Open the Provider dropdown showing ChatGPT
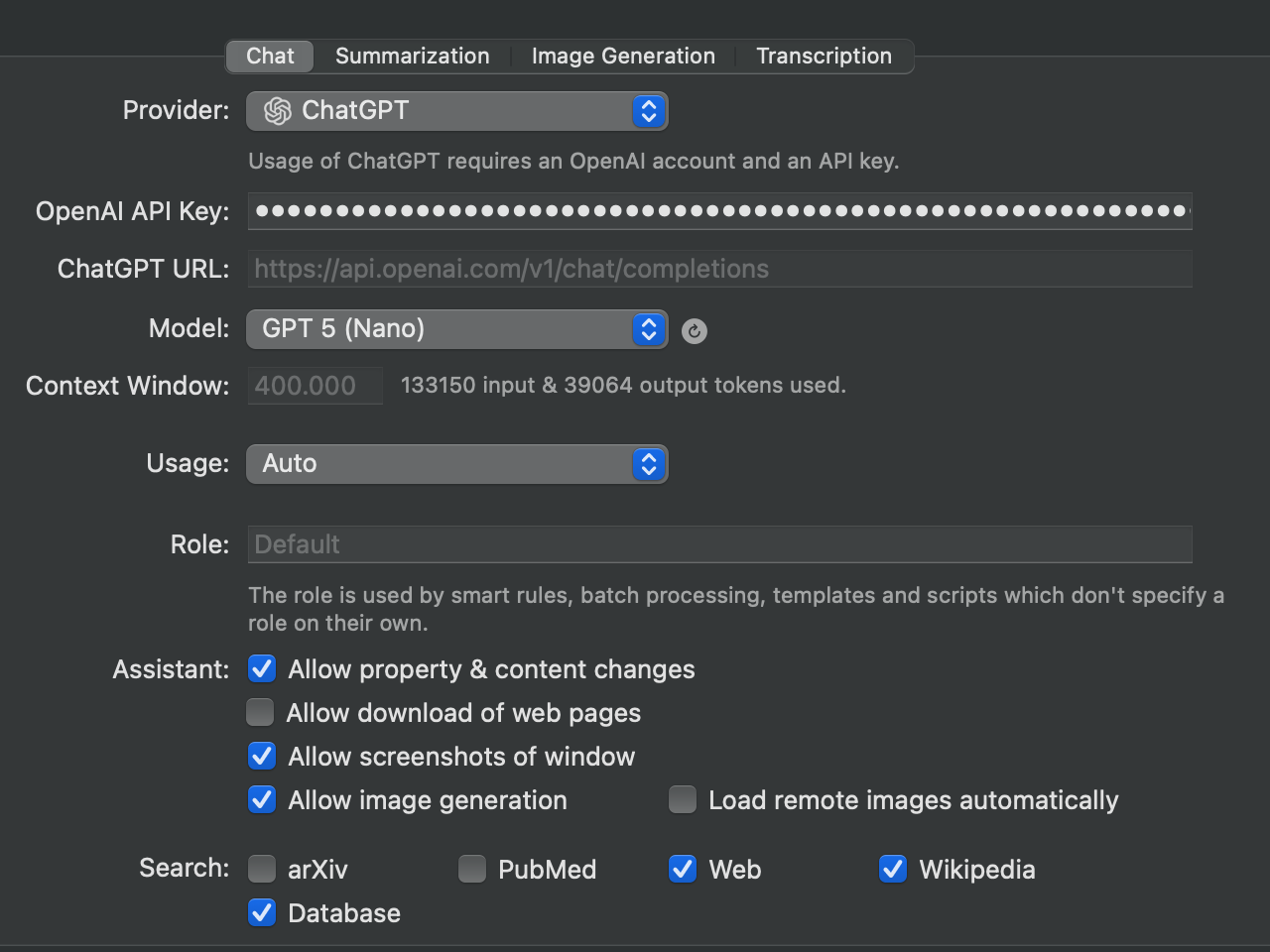The image size is (1270, 952). click(456, 111)
